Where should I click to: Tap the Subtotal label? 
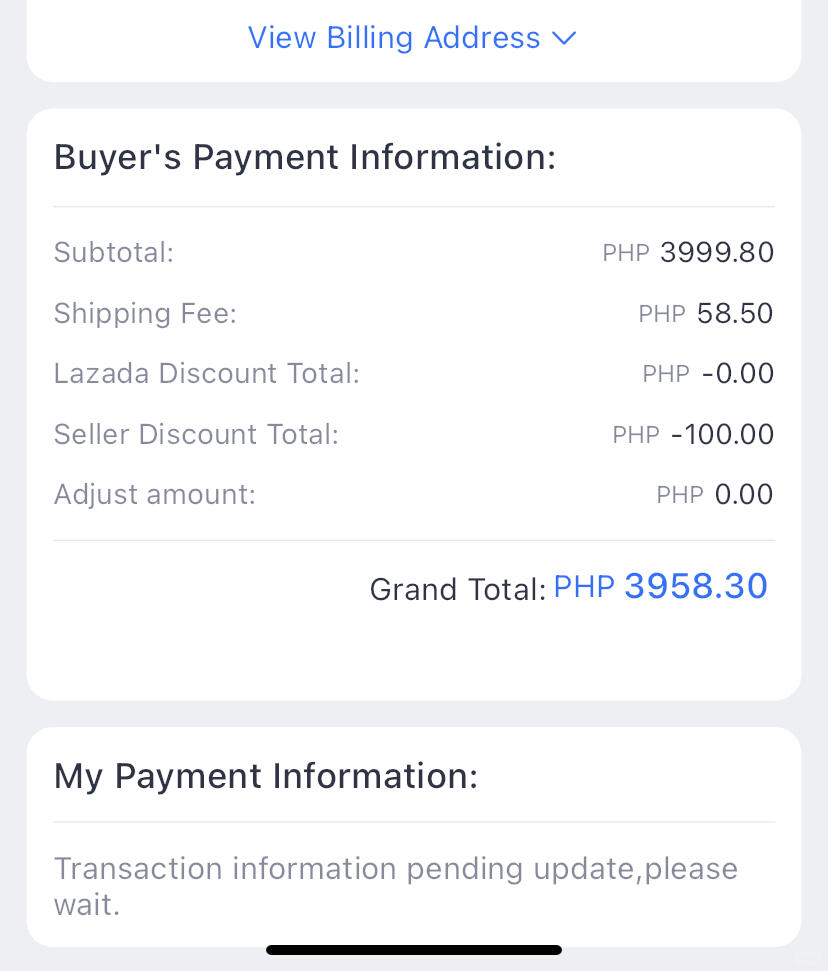tap(114, 252)
